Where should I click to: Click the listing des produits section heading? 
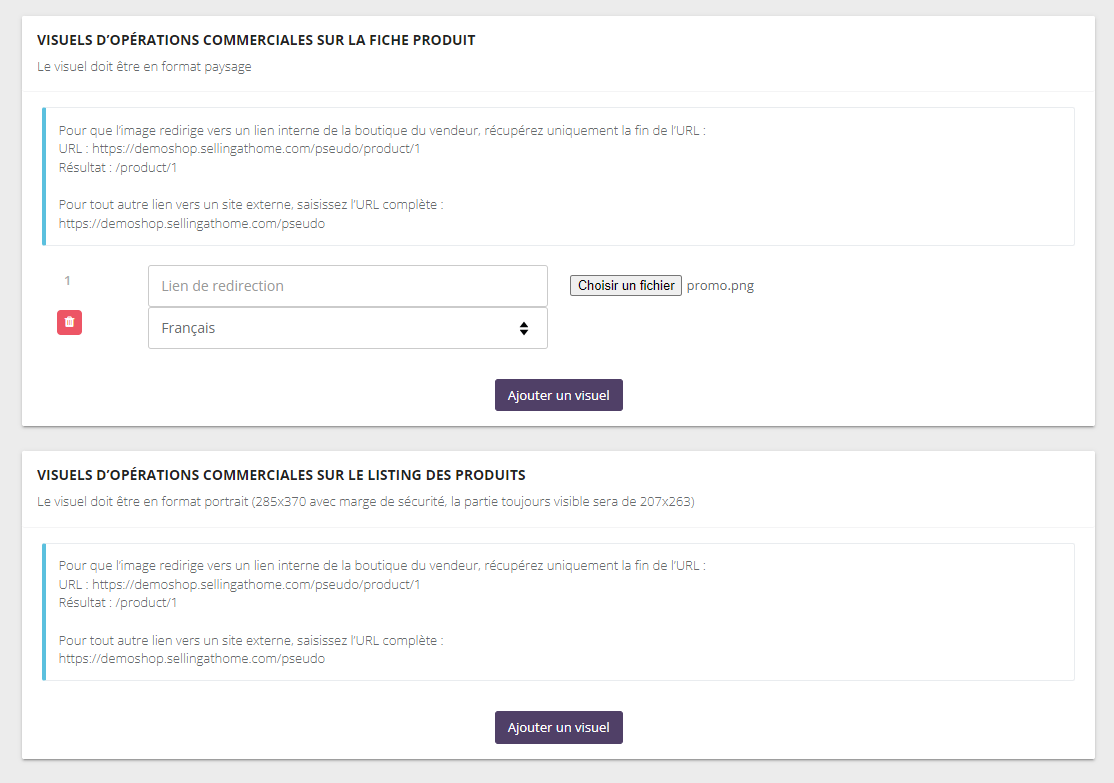tap(281, 475)
